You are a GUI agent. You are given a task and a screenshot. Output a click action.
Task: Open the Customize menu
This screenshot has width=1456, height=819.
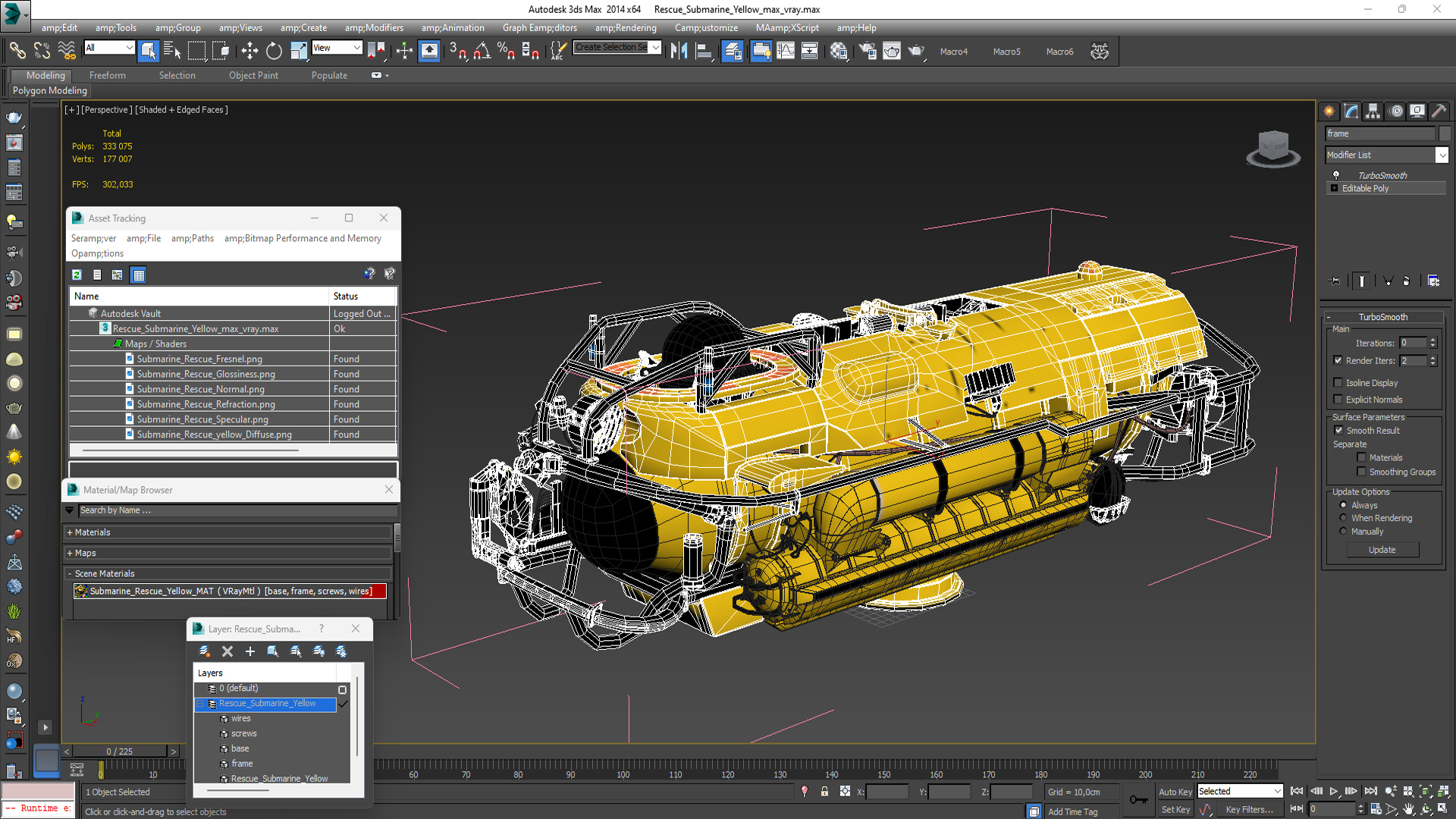pyautogui.click(x=706, y=28)
